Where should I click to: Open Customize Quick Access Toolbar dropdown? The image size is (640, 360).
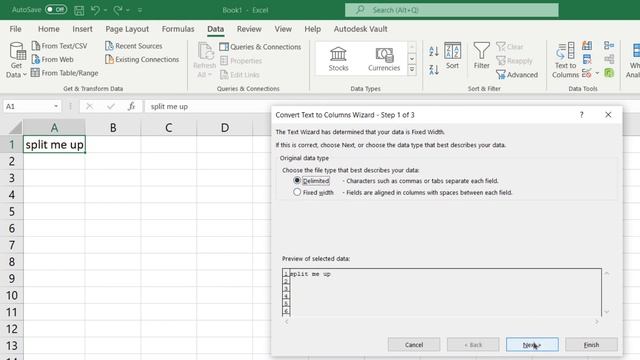click(x=140, y=10)
